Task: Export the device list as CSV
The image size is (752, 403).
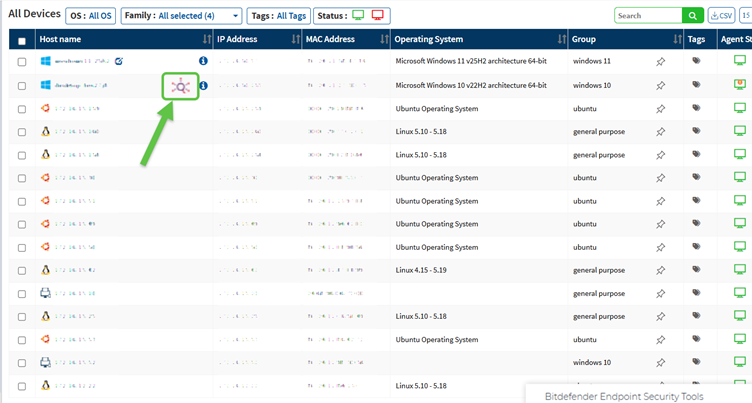Action: point(721,16)
